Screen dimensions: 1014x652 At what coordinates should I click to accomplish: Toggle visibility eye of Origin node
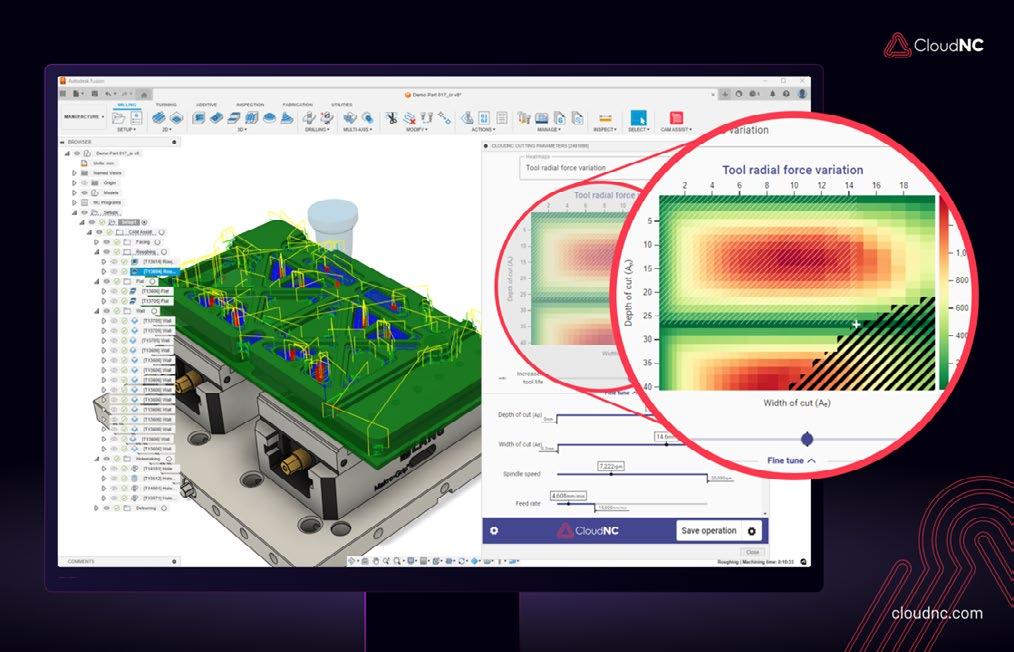pos(85,183)
